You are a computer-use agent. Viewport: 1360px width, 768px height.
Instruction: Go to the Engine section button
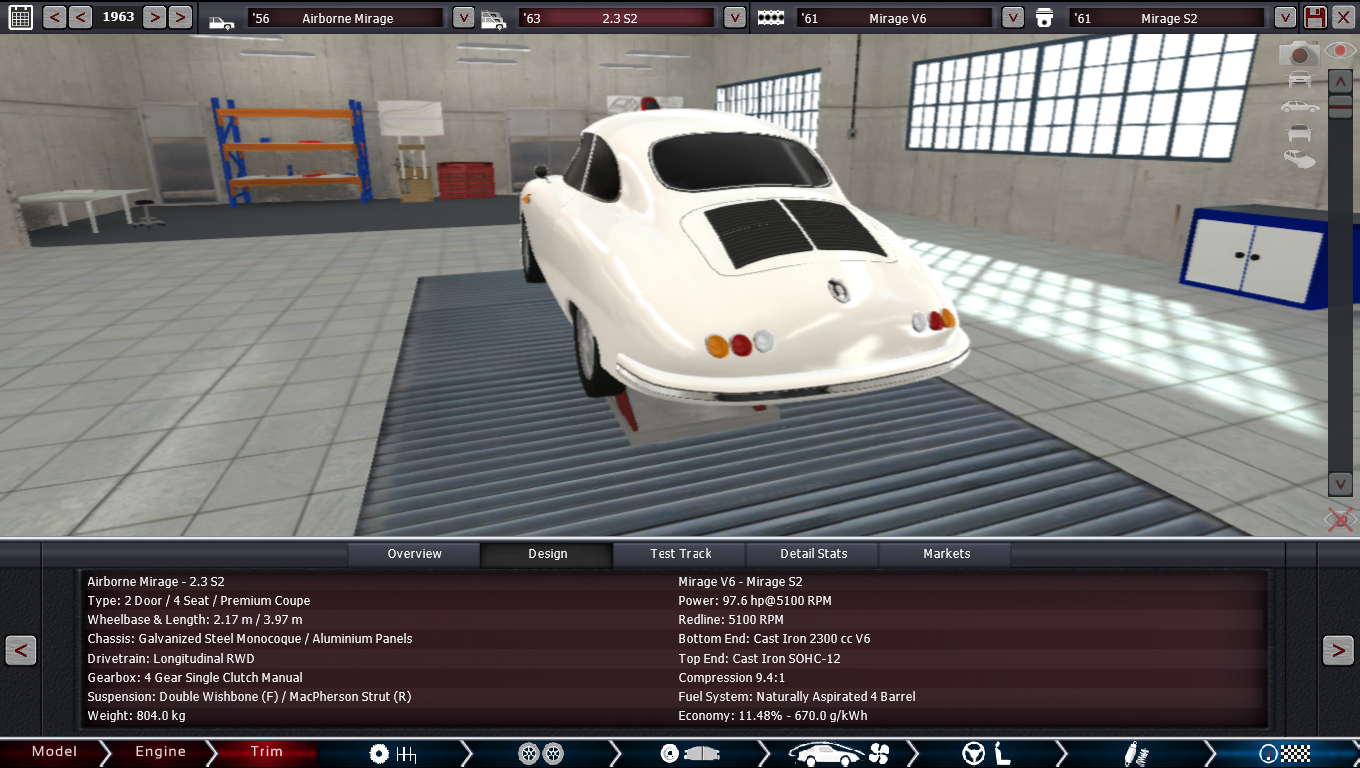pos(160,752)
